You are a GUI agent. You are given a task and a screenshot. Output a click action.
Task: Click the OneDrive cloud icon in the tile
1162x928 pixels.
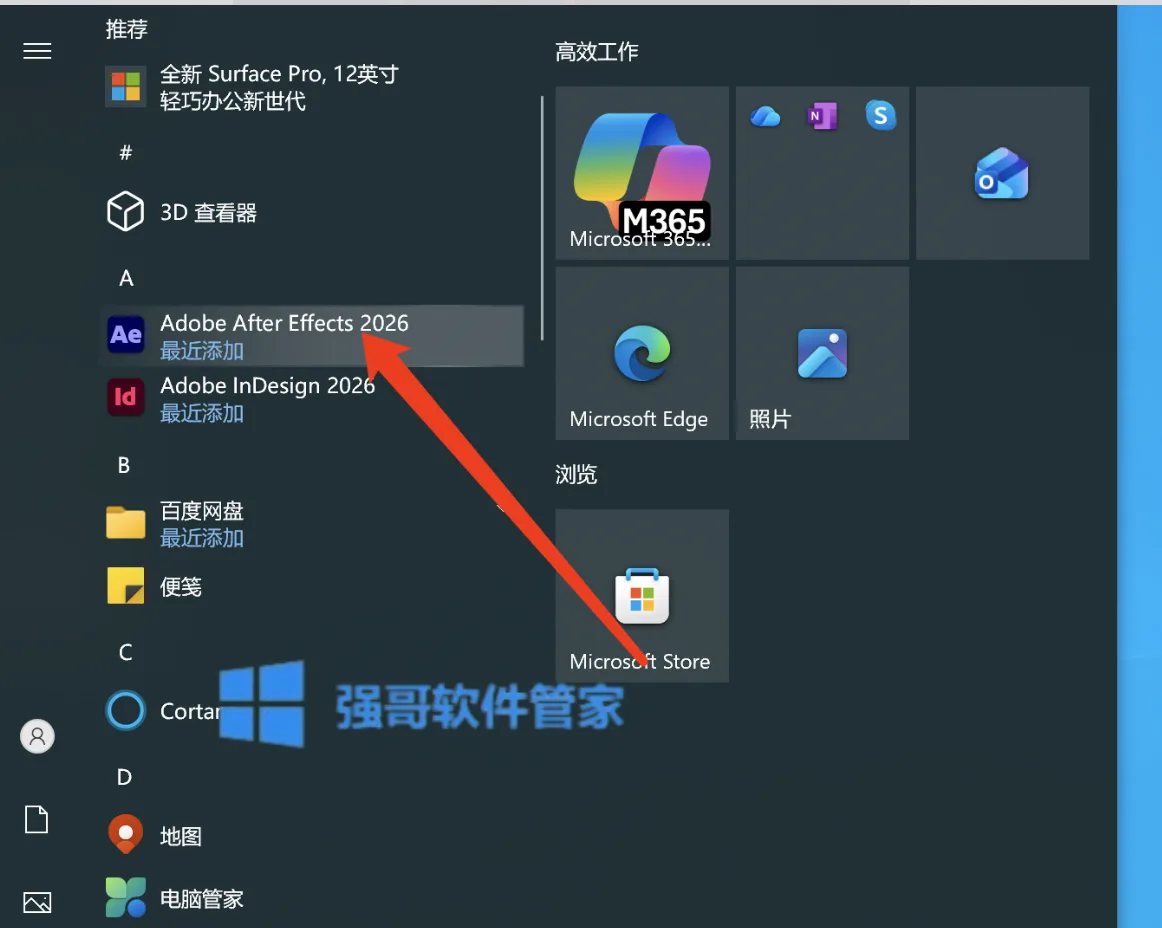click(765, 116)
